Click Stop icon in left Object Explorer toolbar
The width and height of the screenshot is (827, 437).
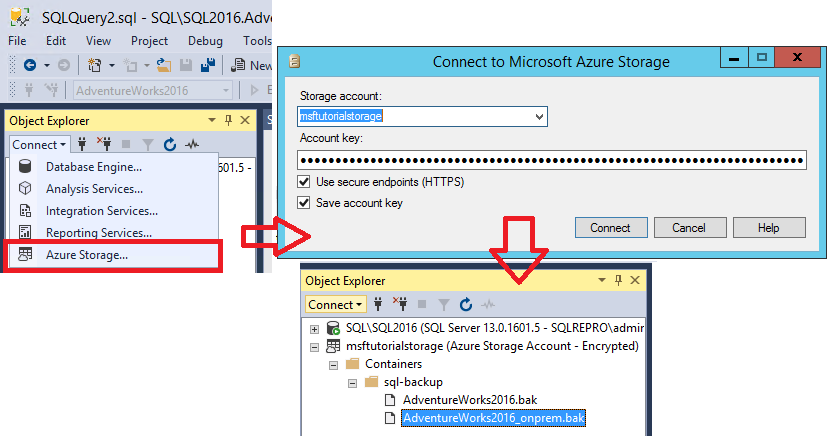126,144
